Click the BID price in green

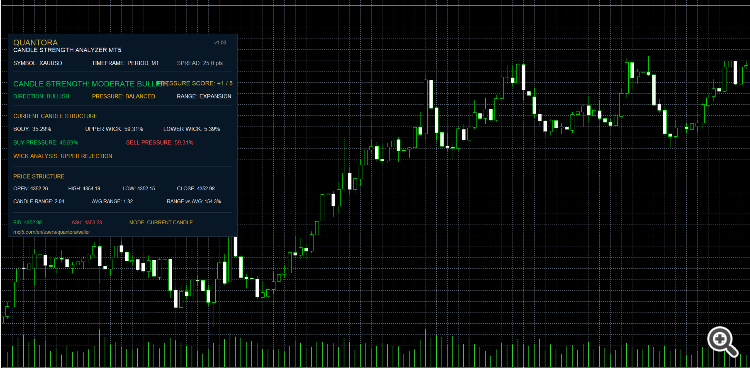(27, 223)
